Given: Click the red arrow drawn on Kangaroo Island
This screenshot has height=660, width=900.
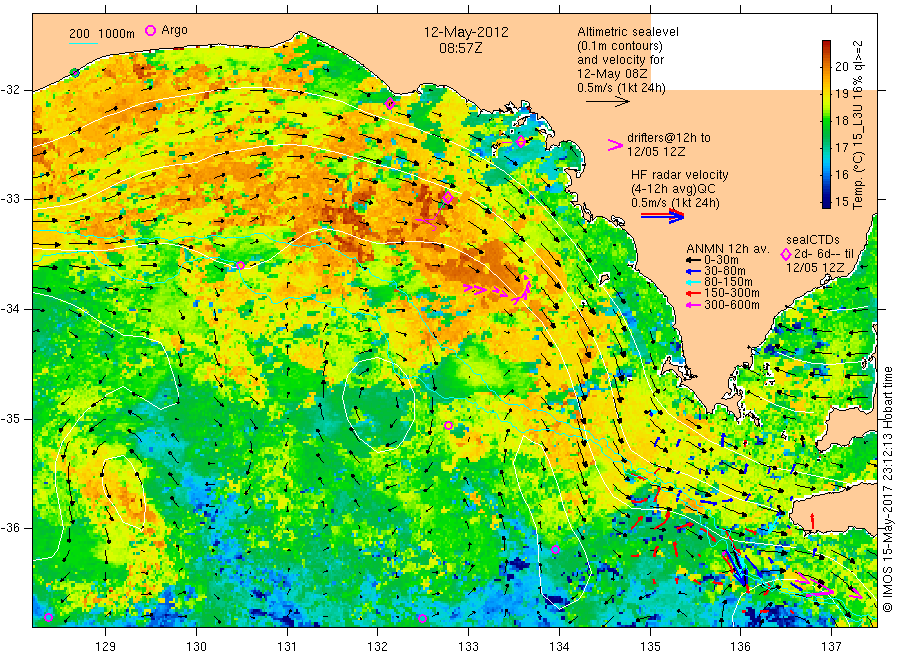Looking at the screenshot, I should (812, 521).
